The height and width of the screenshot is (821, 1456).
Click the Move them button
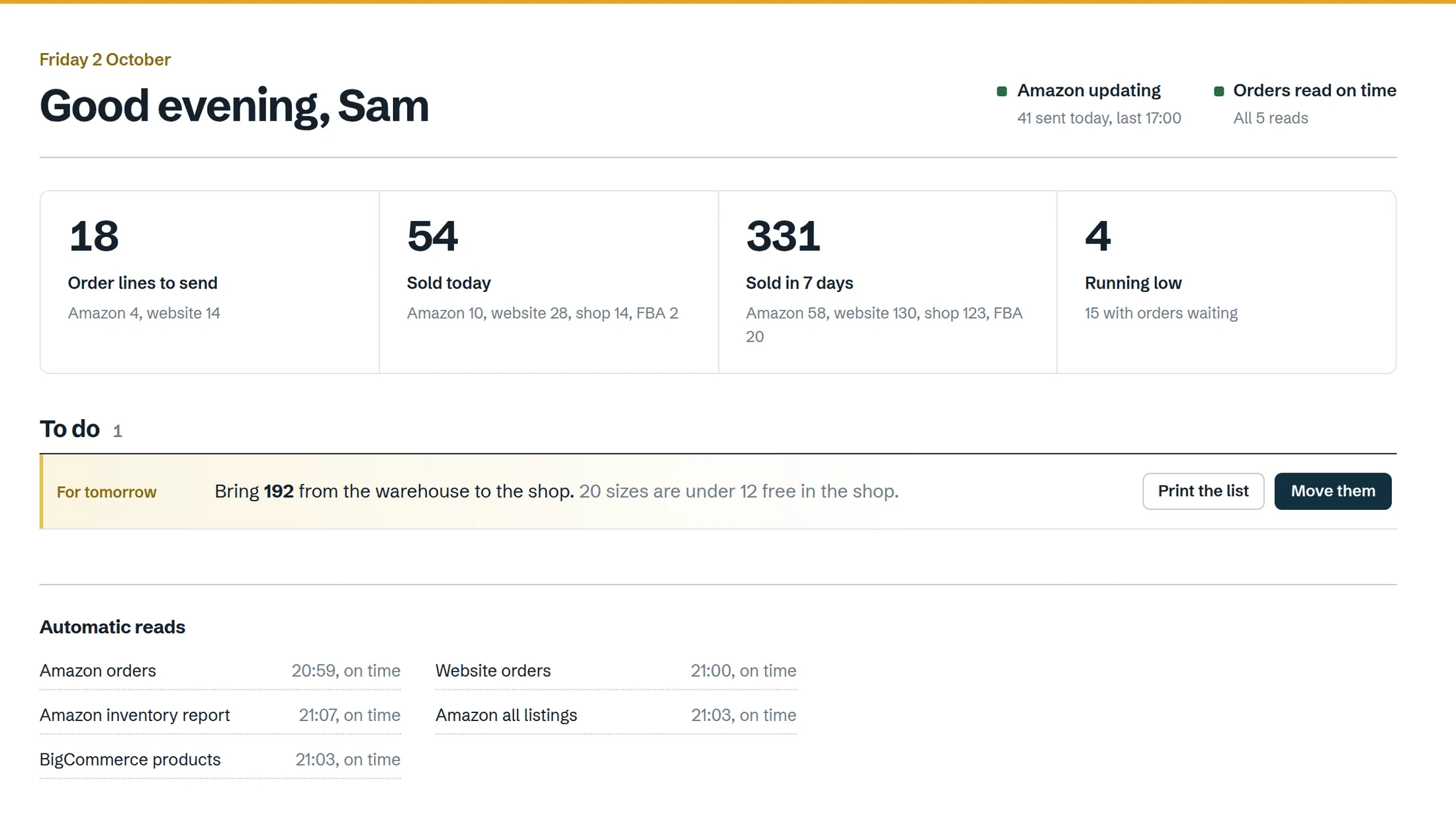click(1332, 491)
